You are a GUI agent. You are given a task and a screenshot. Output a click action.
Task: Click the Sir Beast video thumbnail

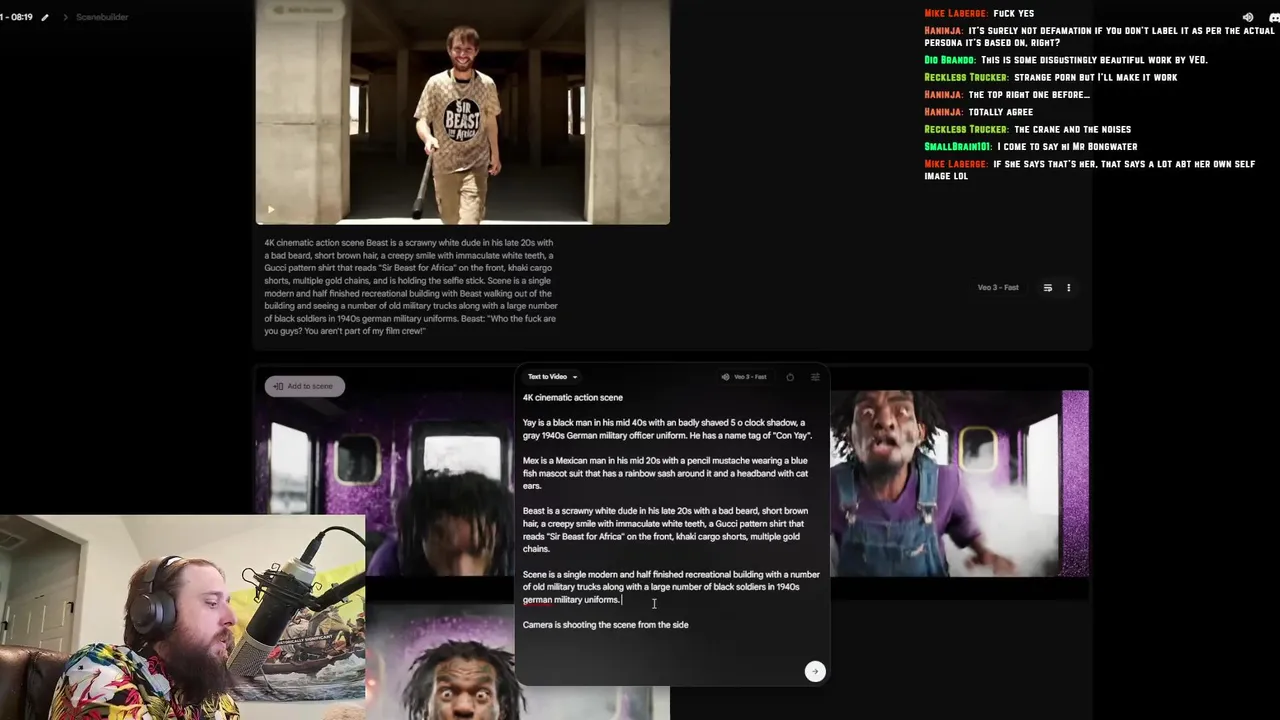(x=462, y=112)
